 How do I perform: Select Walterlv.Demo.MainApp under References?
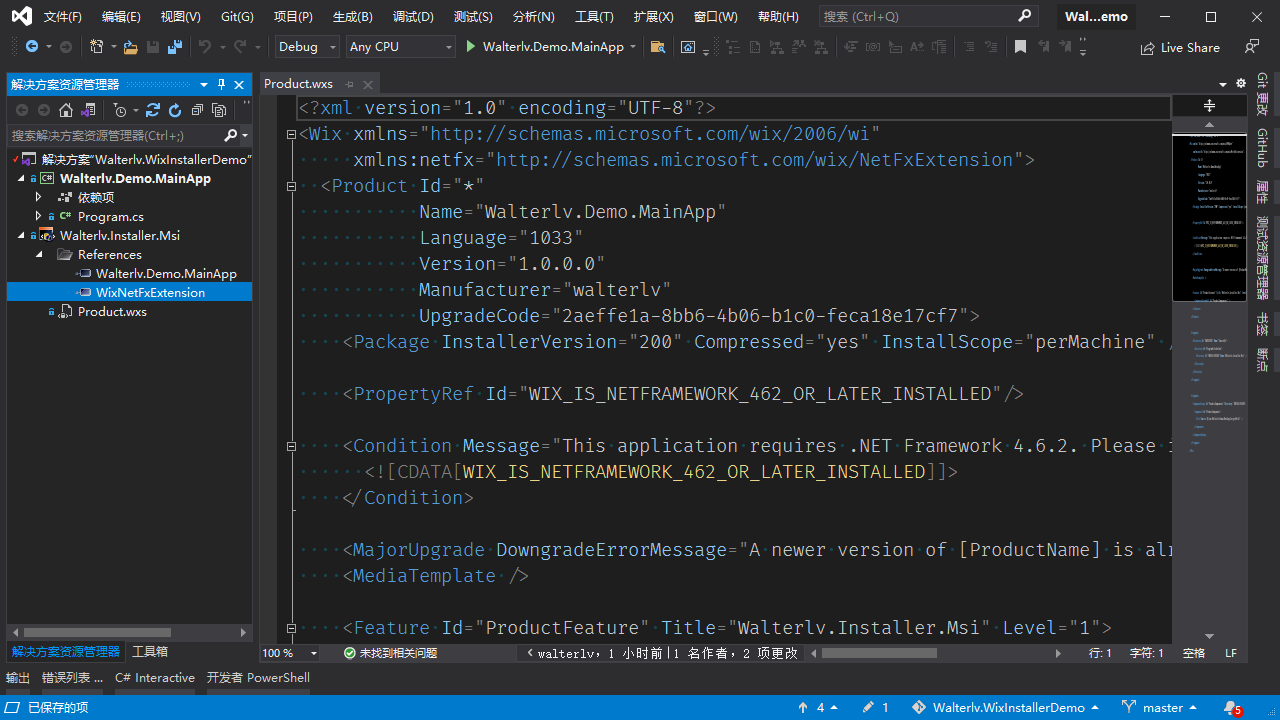coord(166,273)
